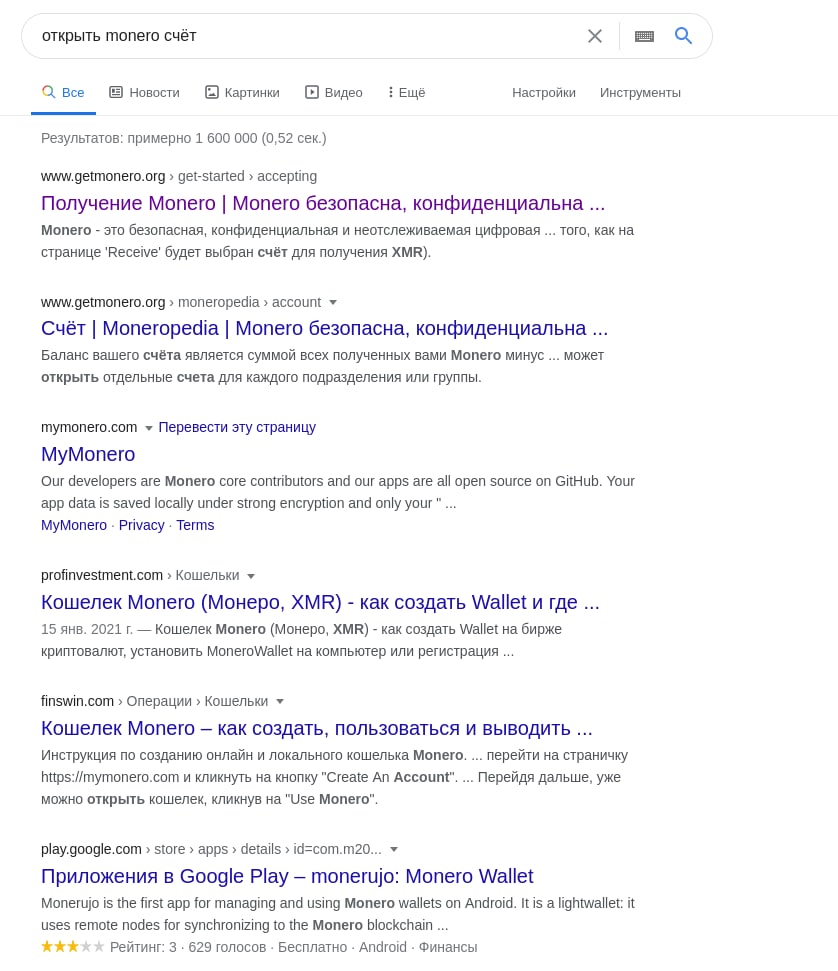Screen dimensions: 838x971
Task: Open the Privacy sitelink
Action: point(141,525)
